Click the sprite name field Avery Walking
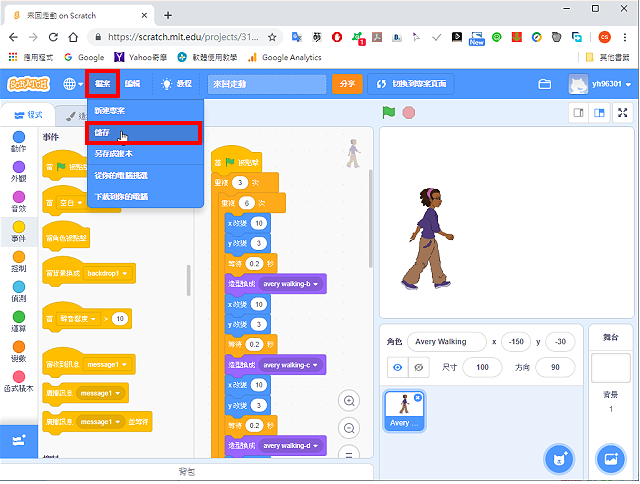The image size is (640, 484). (x=447, y=342)
